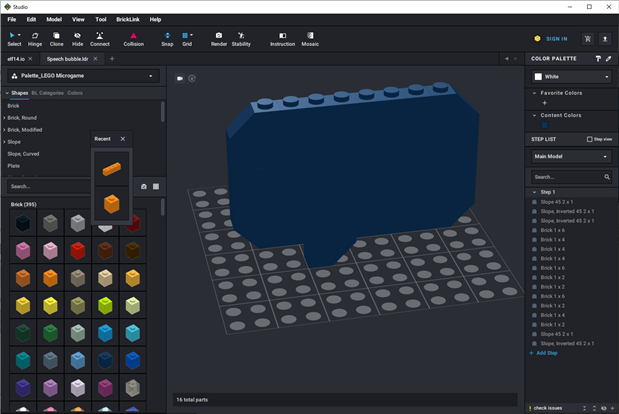The height and width of the screenshot is (414, 619).
Task: Select the Hinge tool
Action: (x=35, y=39)
